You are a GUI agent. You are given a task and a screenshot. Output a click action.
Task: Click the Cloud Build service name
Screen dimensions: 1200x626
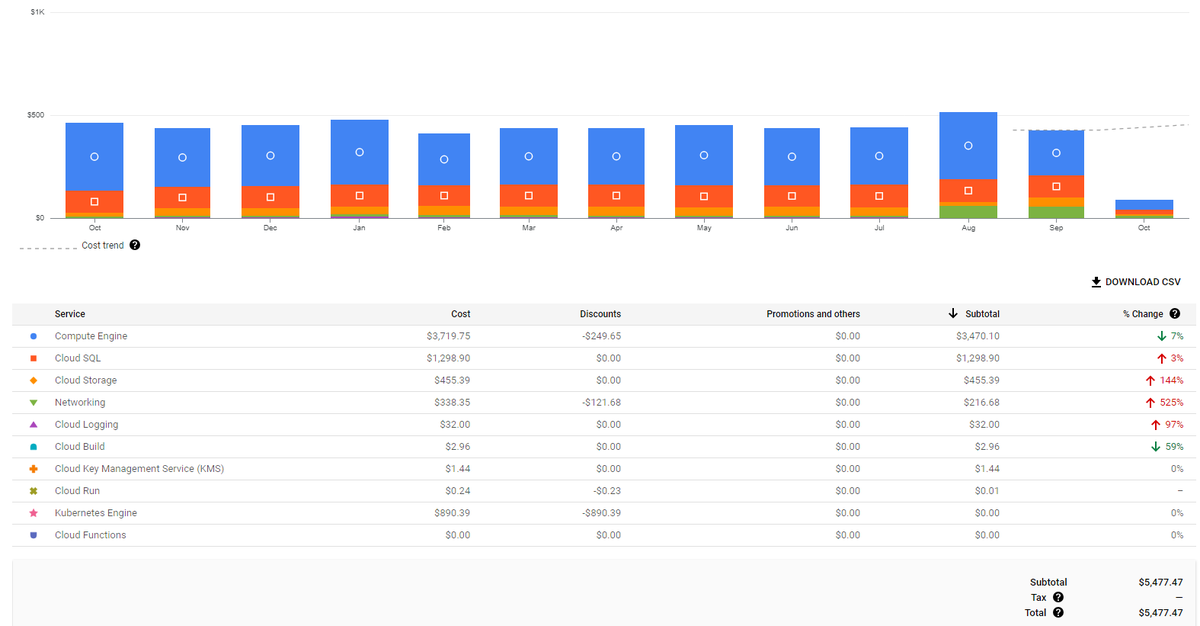click(x=80, y=447)
